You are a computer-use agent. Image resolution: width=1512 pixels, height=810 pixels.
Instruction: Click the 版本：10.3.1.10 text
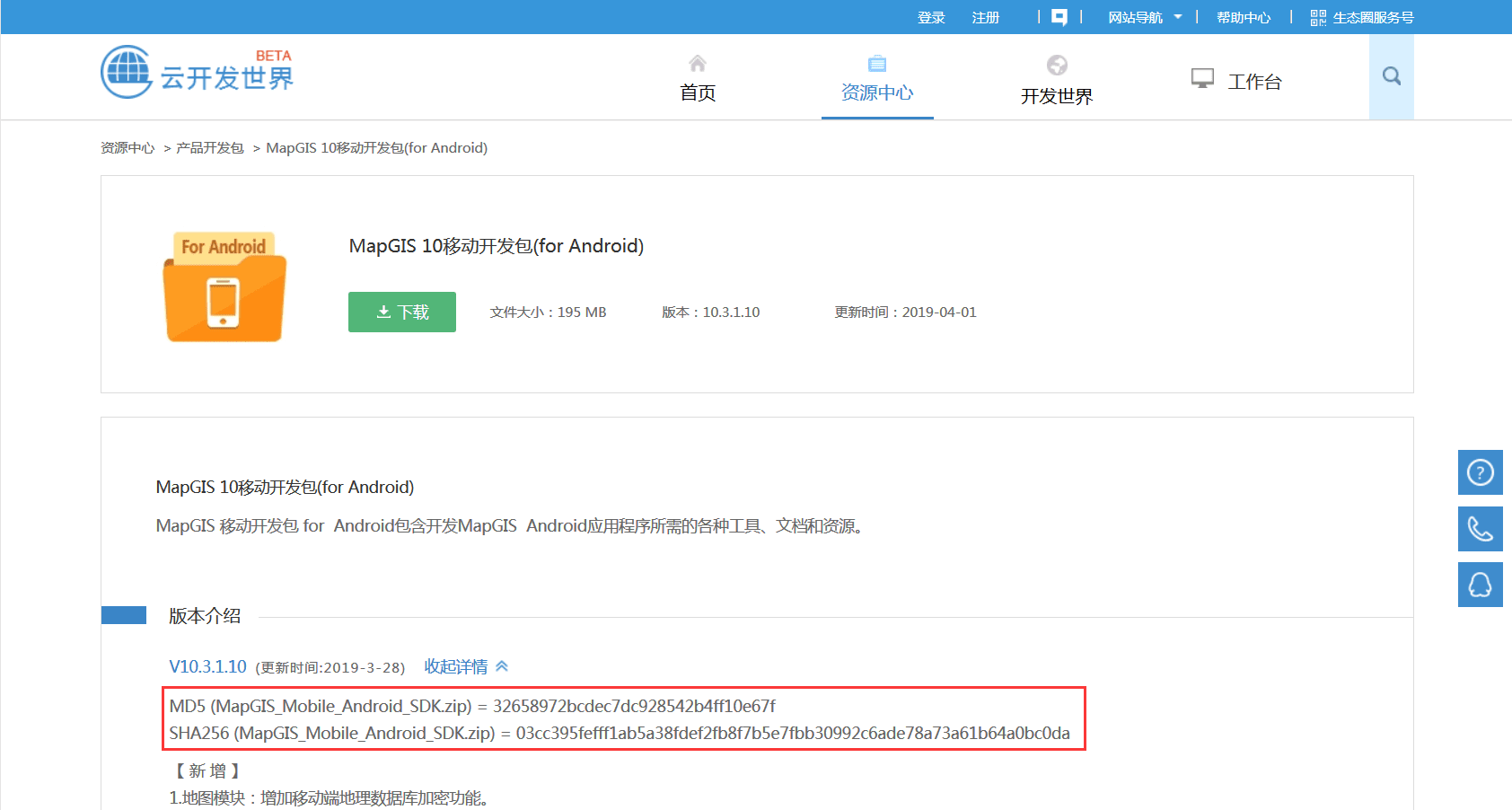[711, 313]
